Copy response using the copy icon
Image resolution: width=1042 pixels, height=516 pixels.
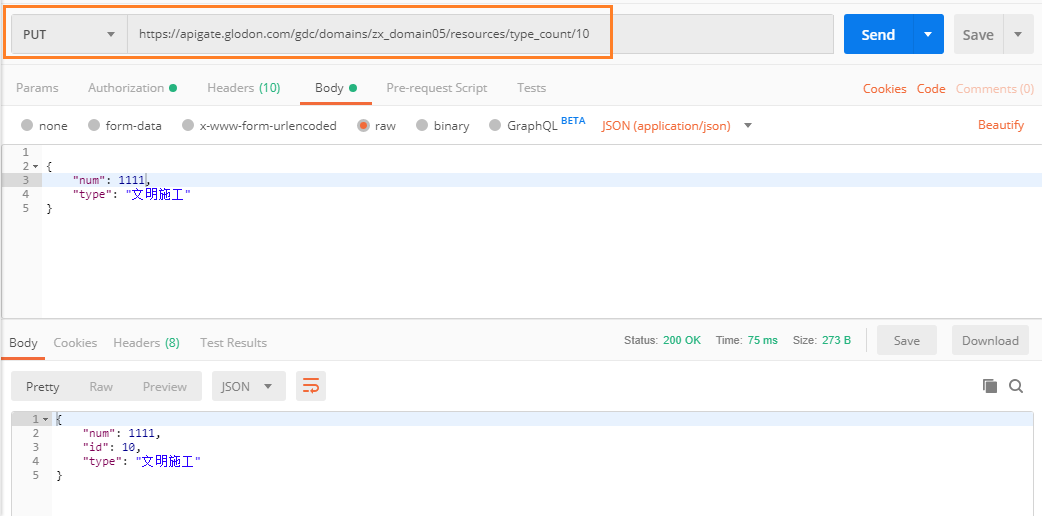(x=990, y=386)
